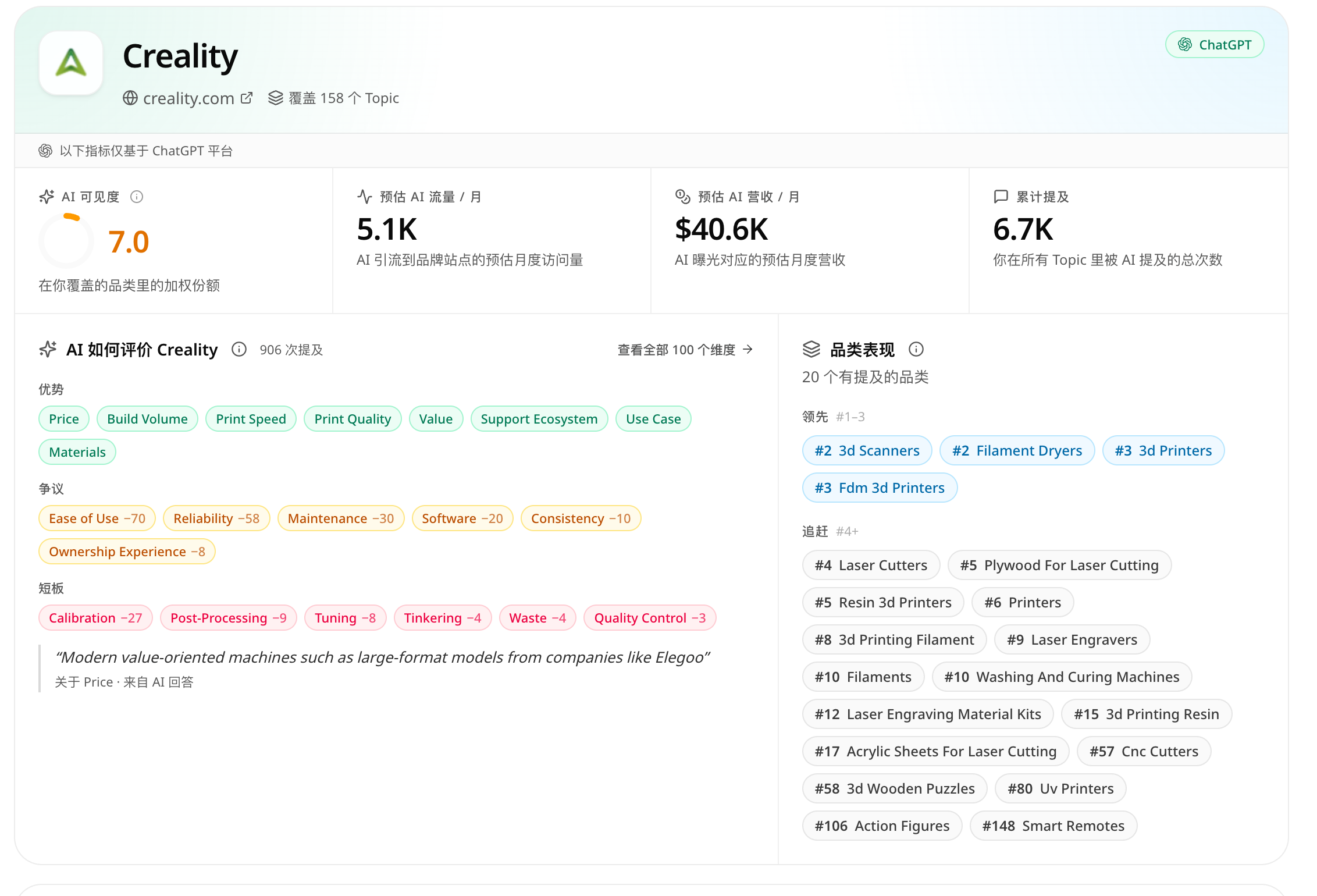Open #5 Plywood For Laser Cutting category

click(x=1059, y=565)
